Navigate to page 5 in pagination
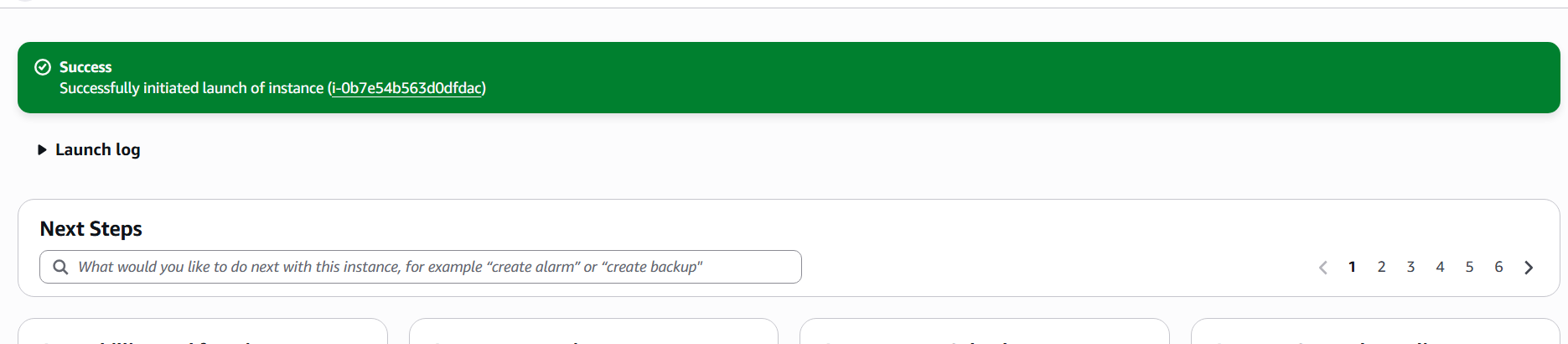The image size is (1568, 344). coord(1470,267)
